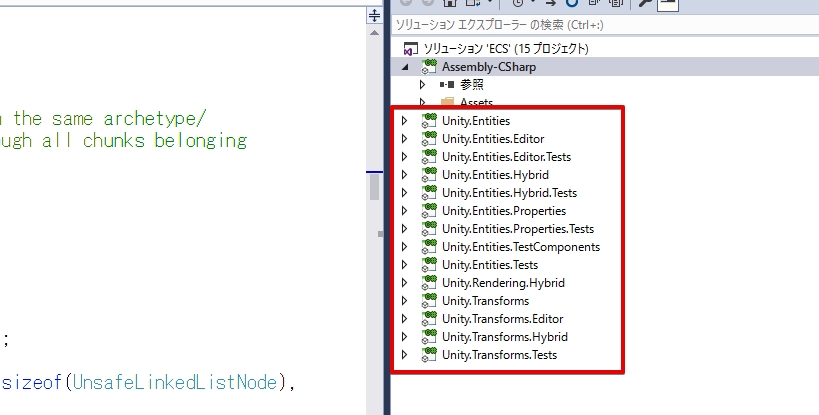The height and width of the screenshot is (415, 819).
Task: Expand the 参照 references node
Action: pos(423,85)
